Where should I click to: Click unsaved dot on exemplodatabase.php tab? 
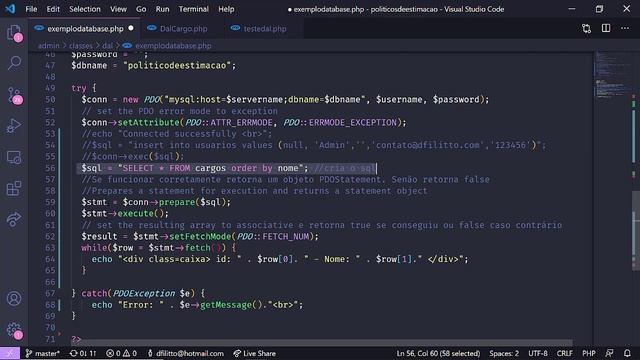(131, 28)
